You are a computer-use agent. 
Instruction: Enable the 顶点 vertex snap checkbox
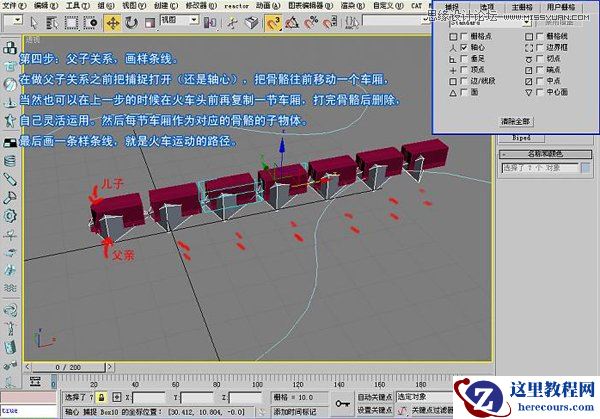click(x=464, y=70)
